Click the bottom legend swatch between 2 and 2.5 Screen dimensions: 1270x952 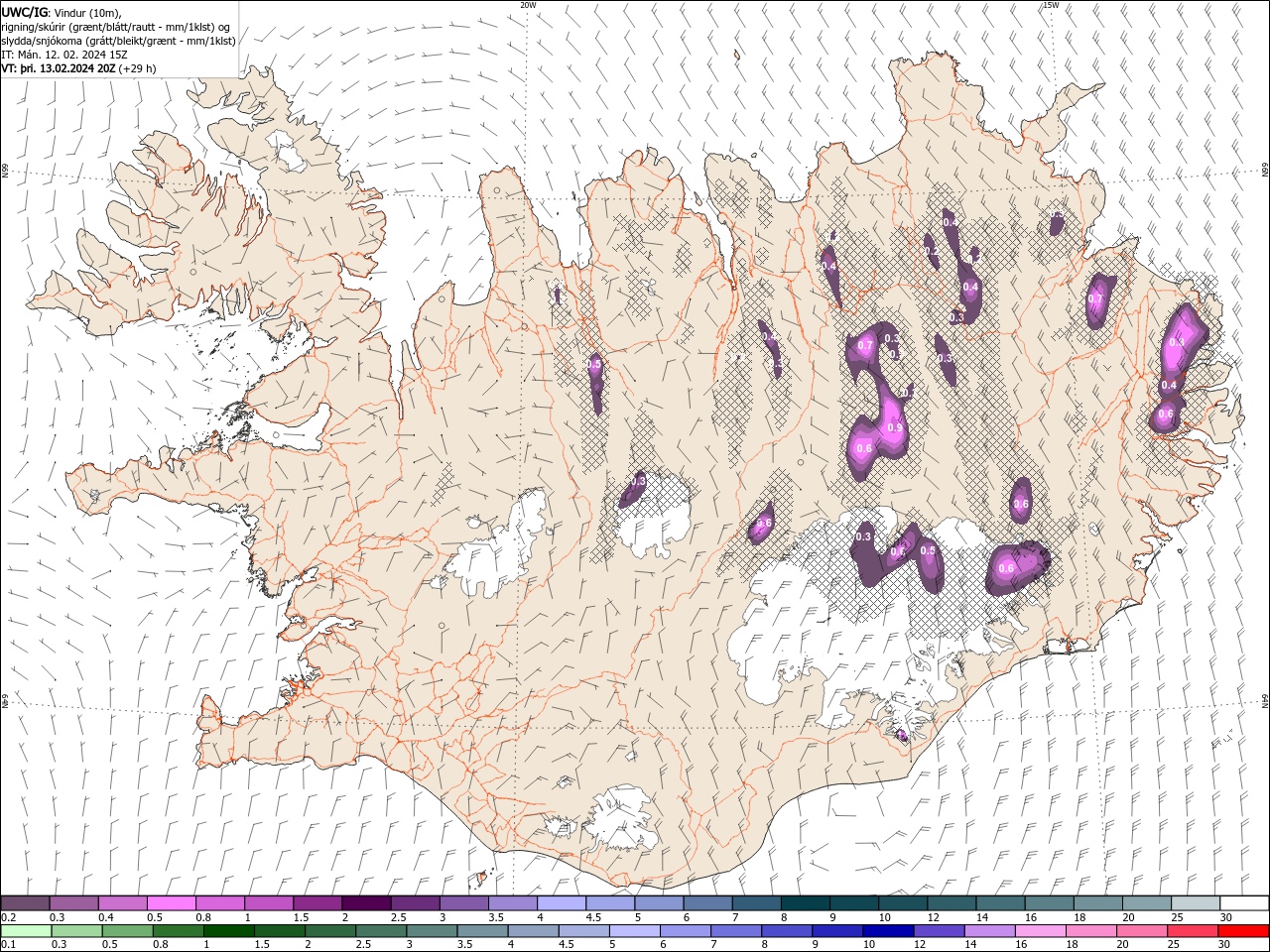click(330, 931)
